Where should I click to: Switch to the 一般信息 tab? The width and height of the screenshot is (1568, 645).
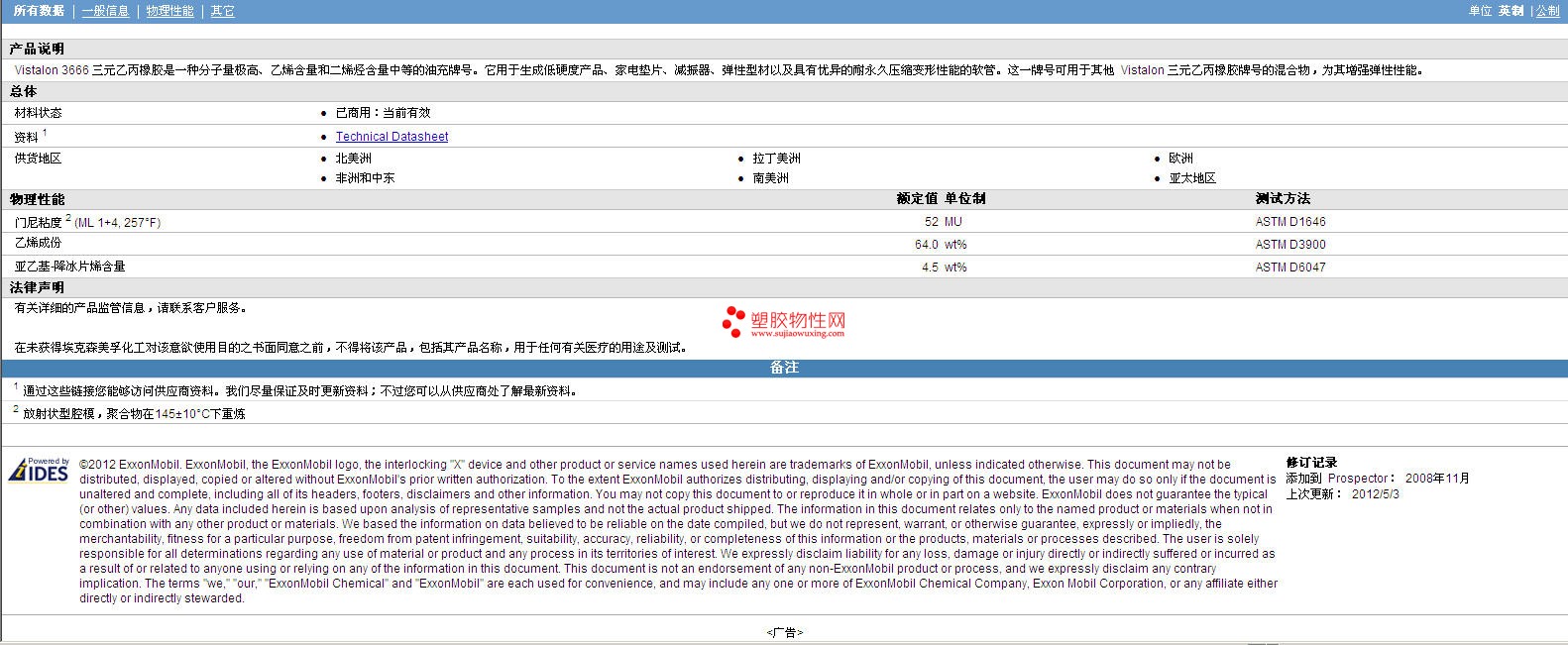(105, 11)
